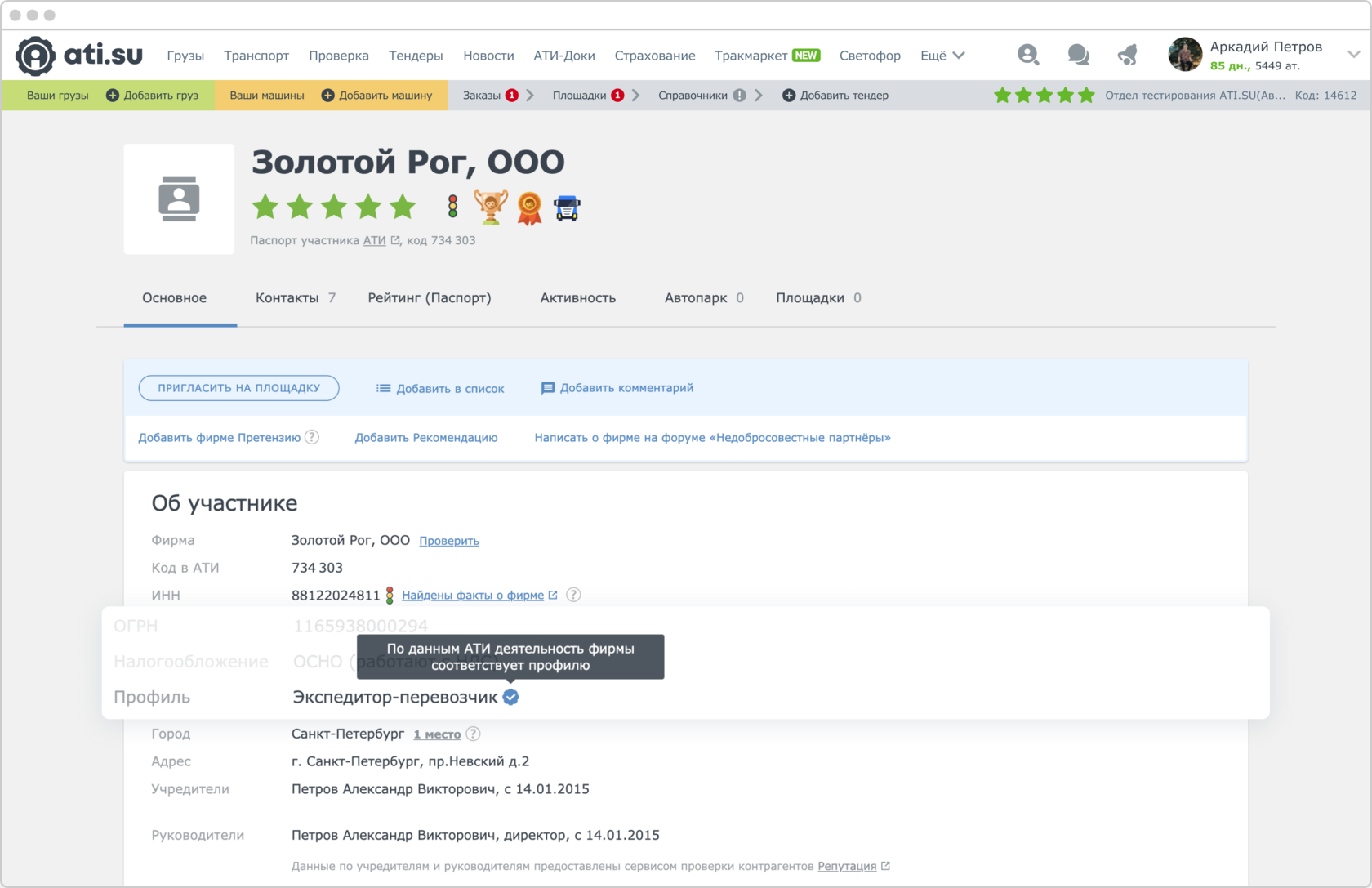Click Добавить груз plus icon
The width and height of the screenshot is (1372, 888).
pos(113,96)
